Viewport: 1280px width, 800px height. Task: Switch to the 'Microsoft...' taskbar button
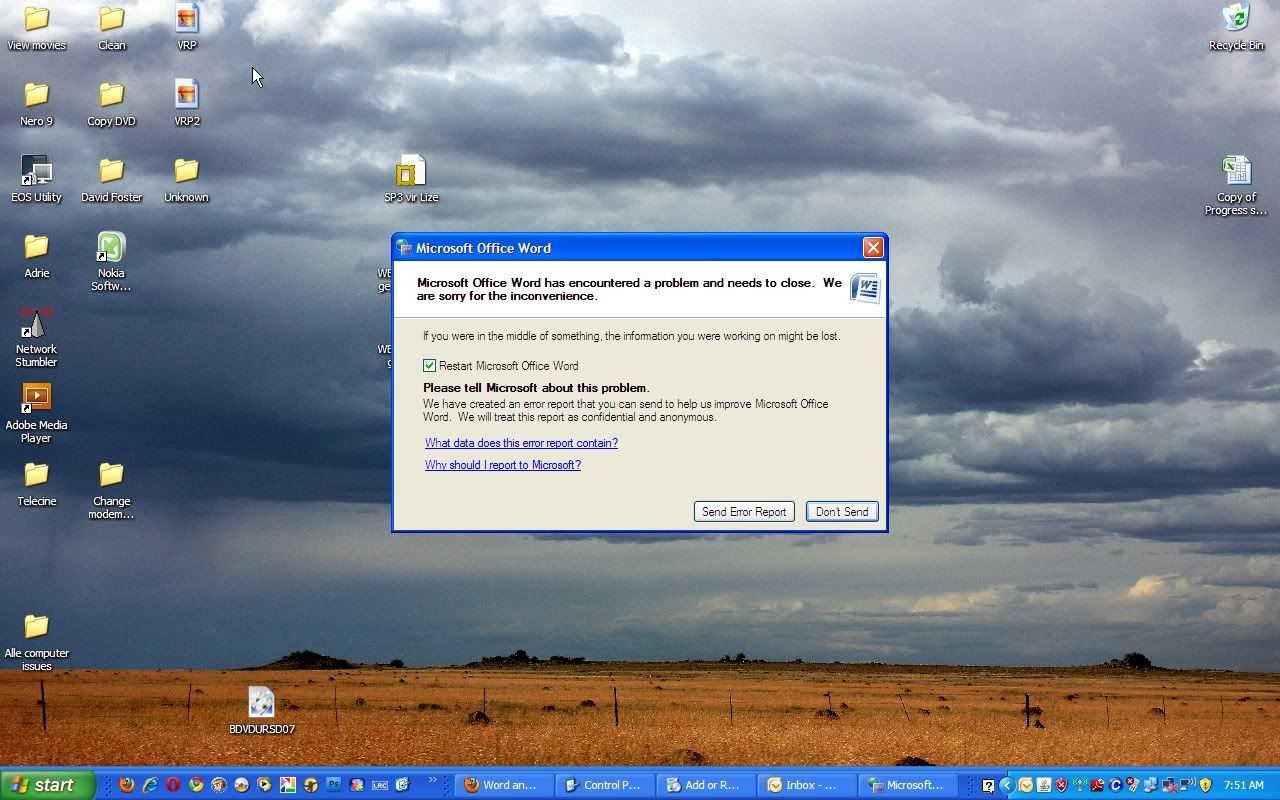click(x=907, y=785)
